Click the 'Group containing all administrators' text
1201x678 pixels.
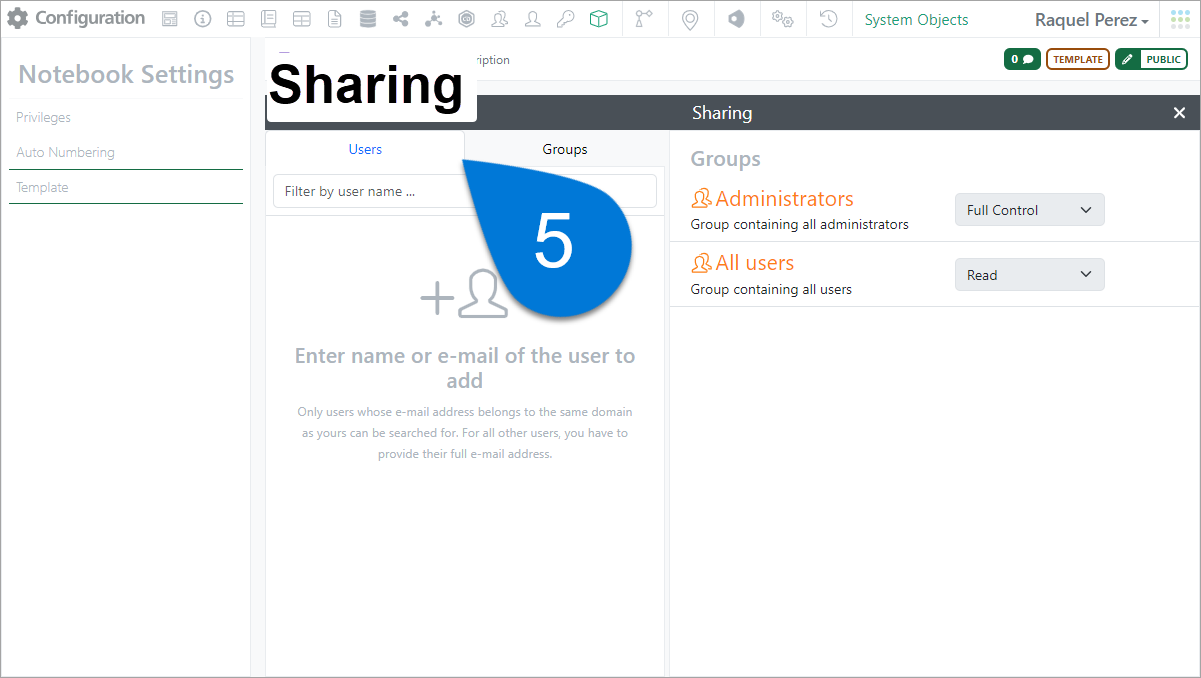pyautogui.click(x=799, y=224)
